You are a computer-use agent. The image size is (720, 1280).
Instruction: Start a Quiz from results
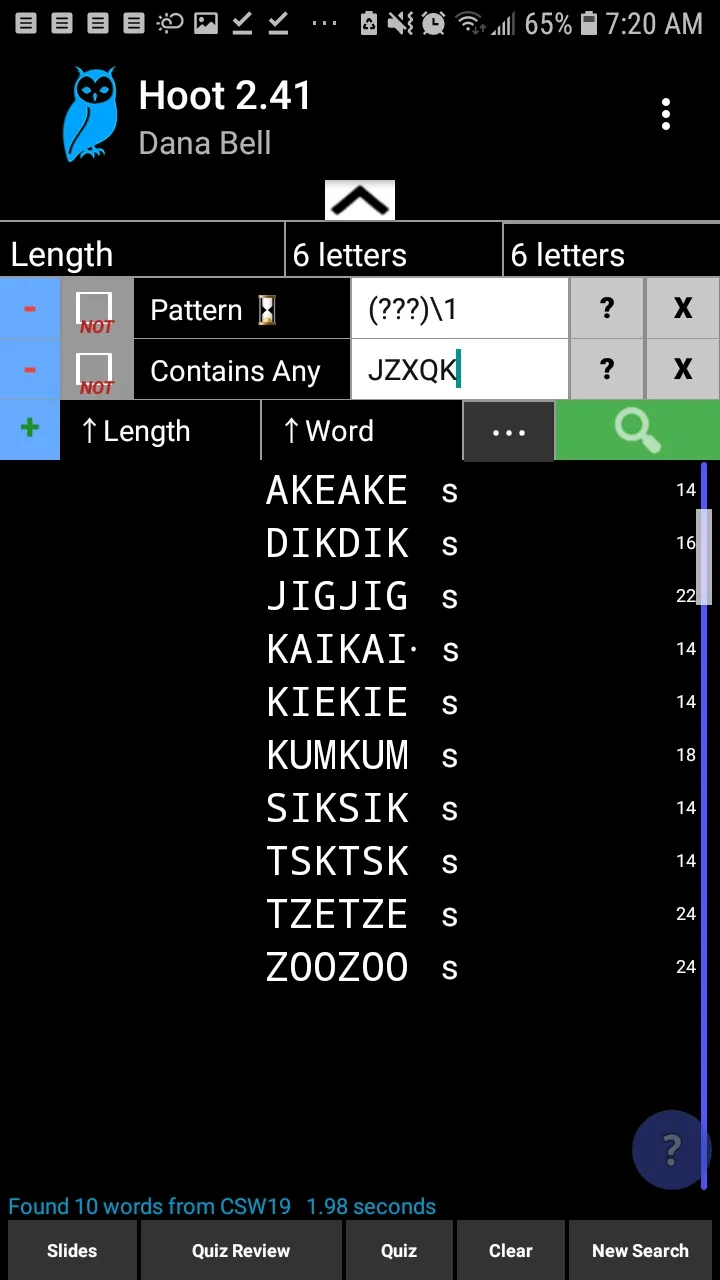[x=399, y=1251]
